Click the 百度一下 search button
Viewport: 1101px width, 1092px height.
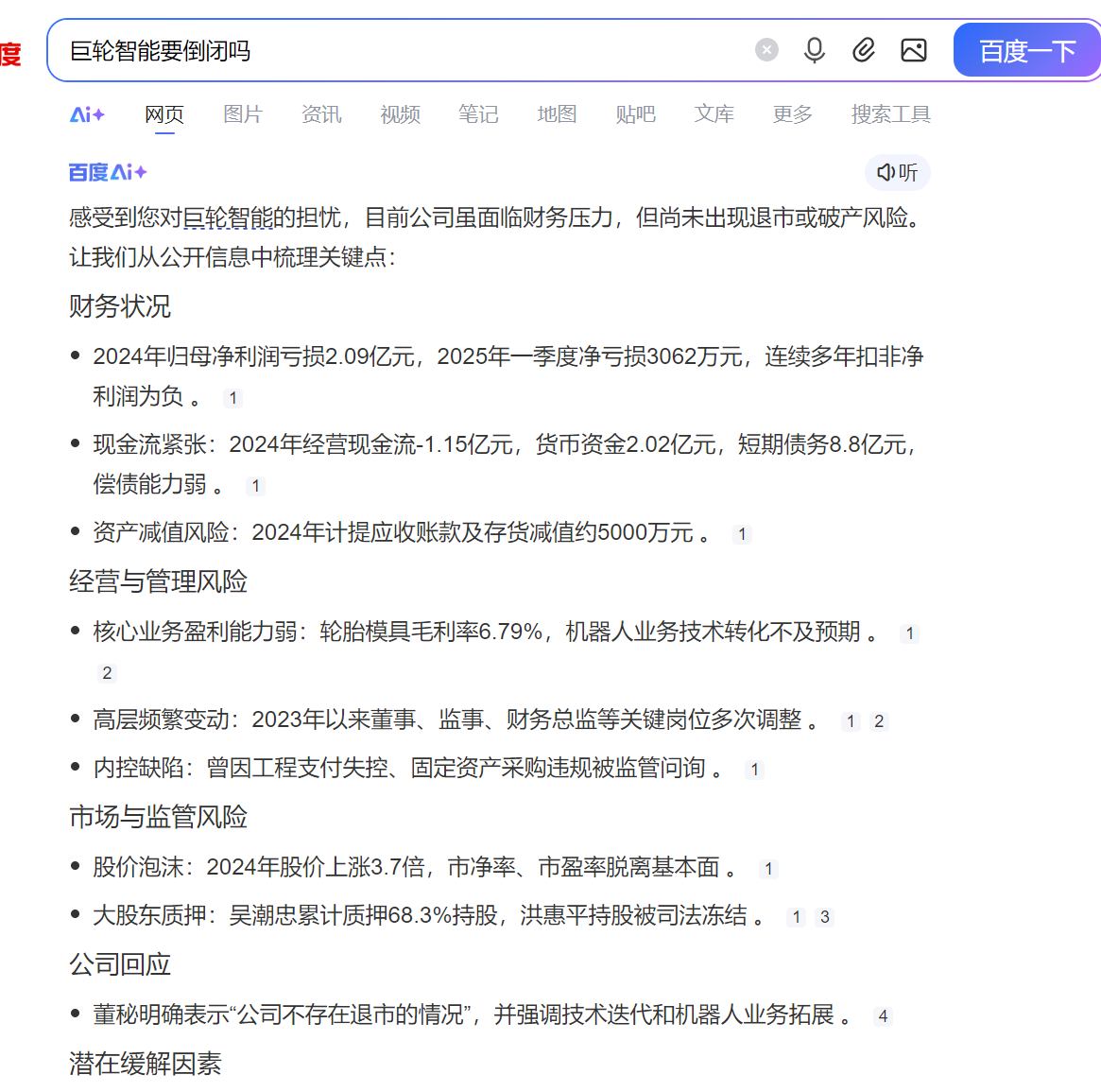pos(1026,50)
